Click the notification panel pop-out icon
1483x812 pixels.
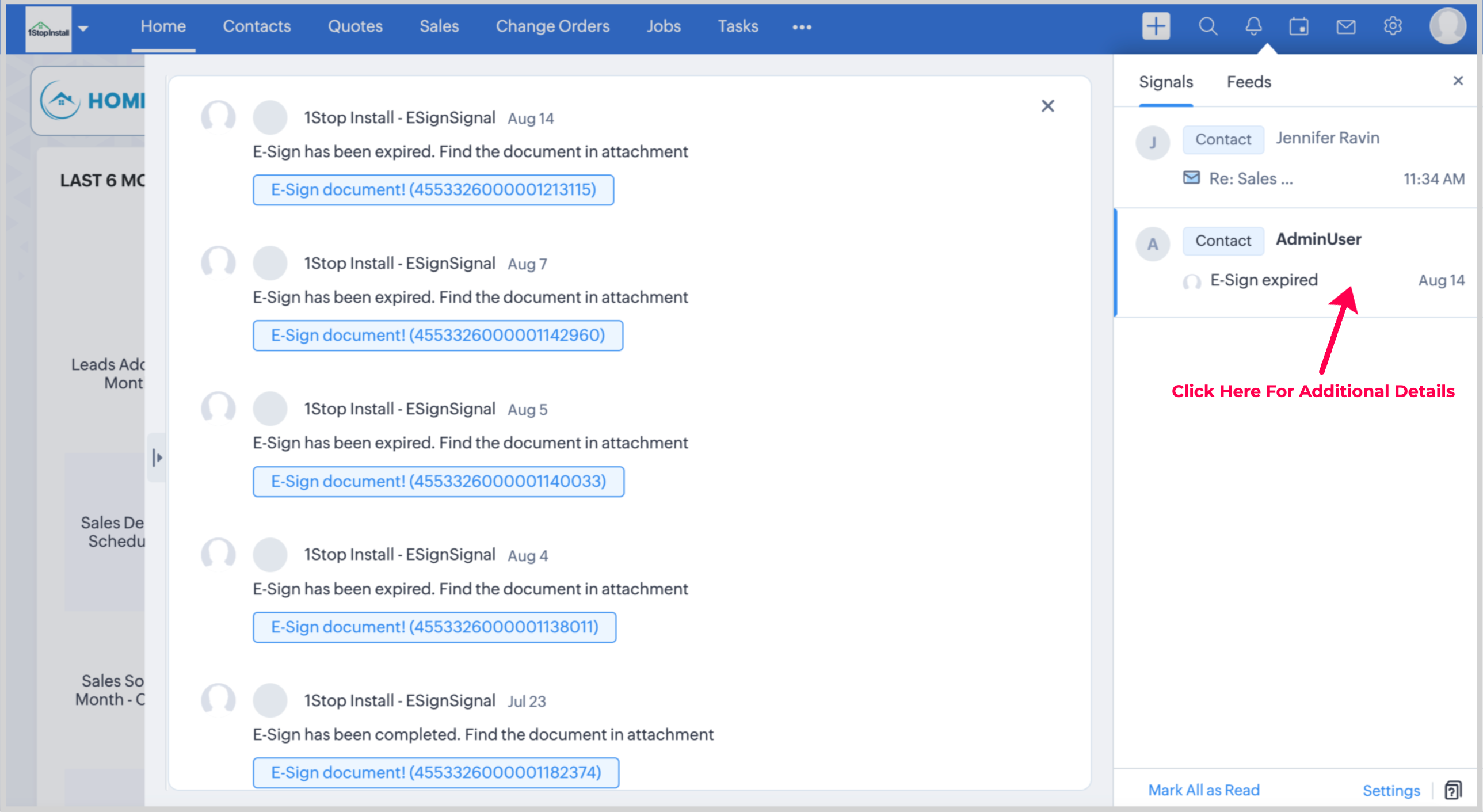tap(1452, 790)
